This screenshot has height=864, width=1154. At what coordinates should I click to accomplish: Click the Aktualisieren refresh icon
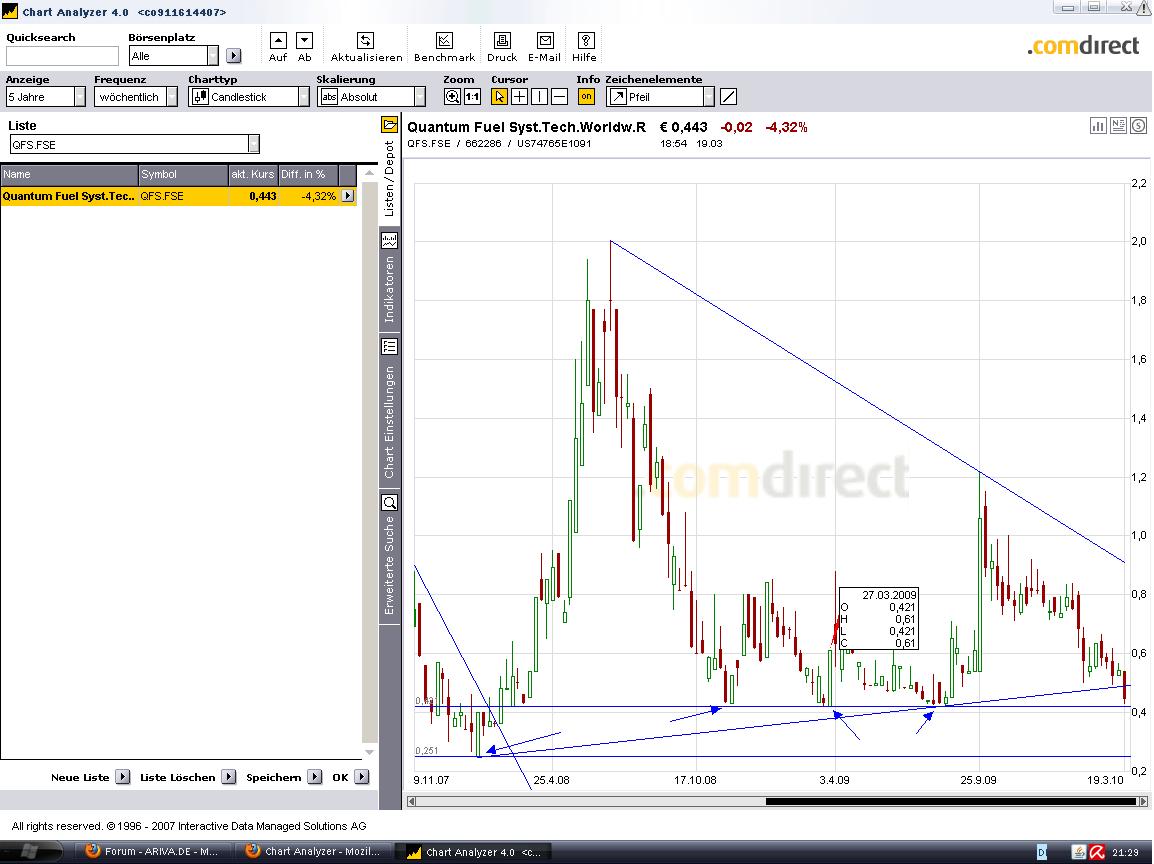pos(366,41)
